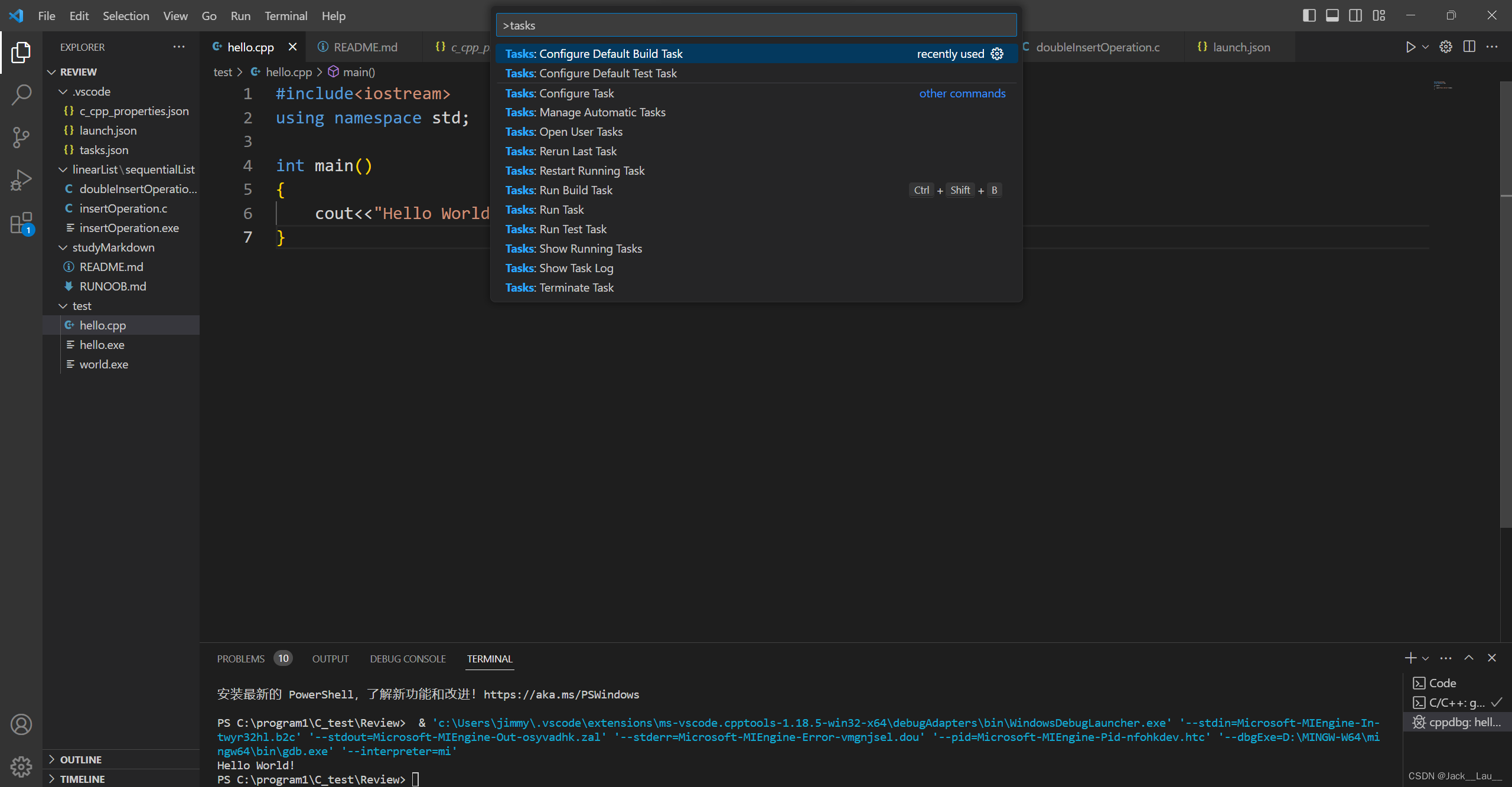Open insertOperation.exe in explorer
This screenshot has width=1512, height=787.
point(120,228)
